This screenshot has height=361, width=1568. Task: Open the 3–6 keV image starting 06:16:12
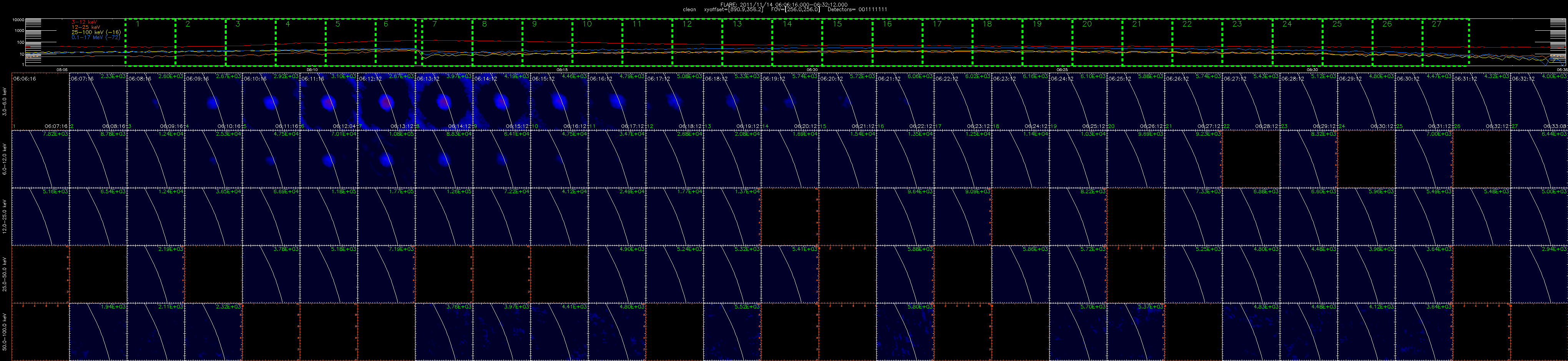(x=617, y=102)
